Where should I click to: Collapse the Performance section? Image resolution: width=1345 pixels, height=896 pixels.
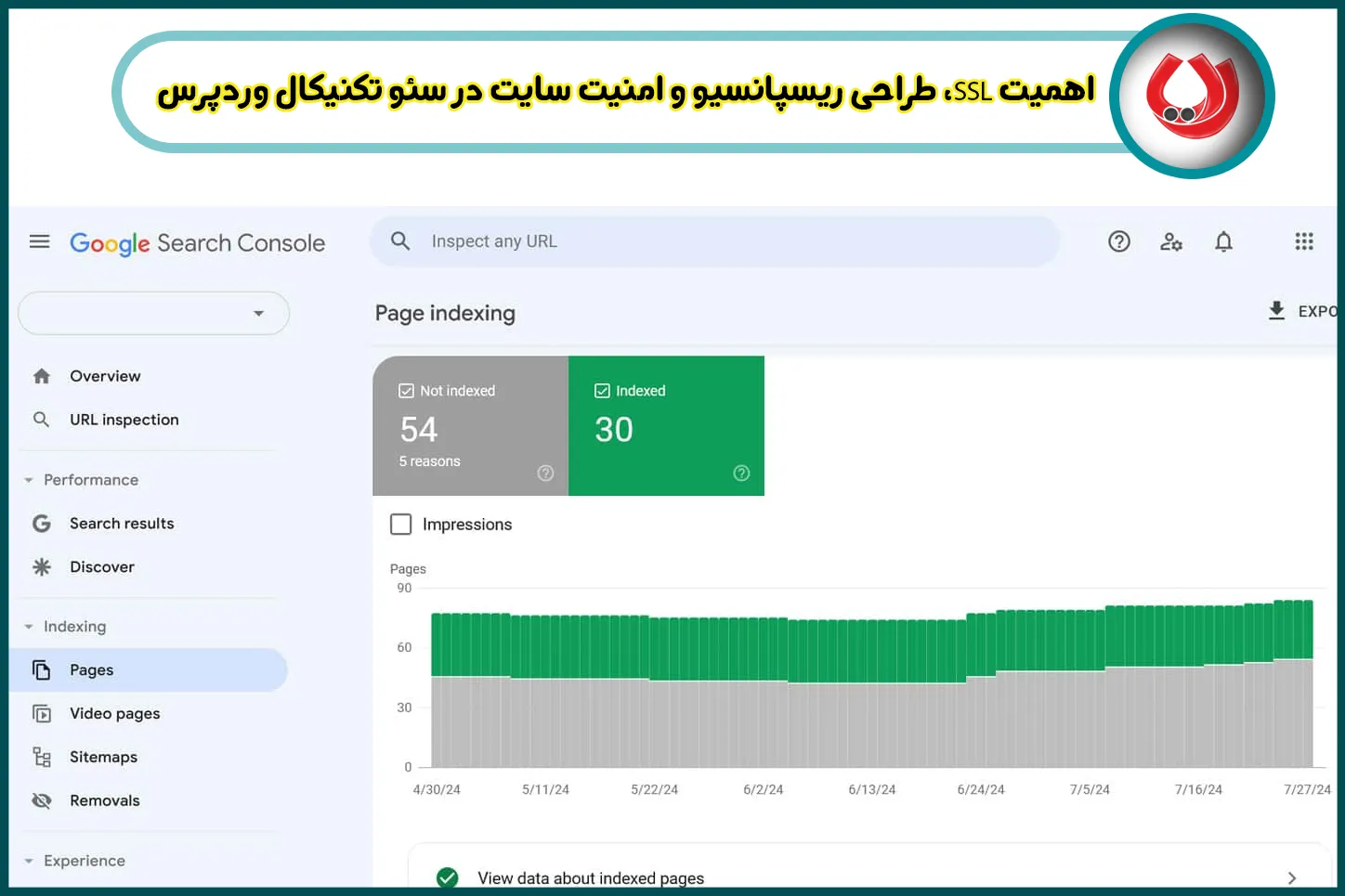28,479
